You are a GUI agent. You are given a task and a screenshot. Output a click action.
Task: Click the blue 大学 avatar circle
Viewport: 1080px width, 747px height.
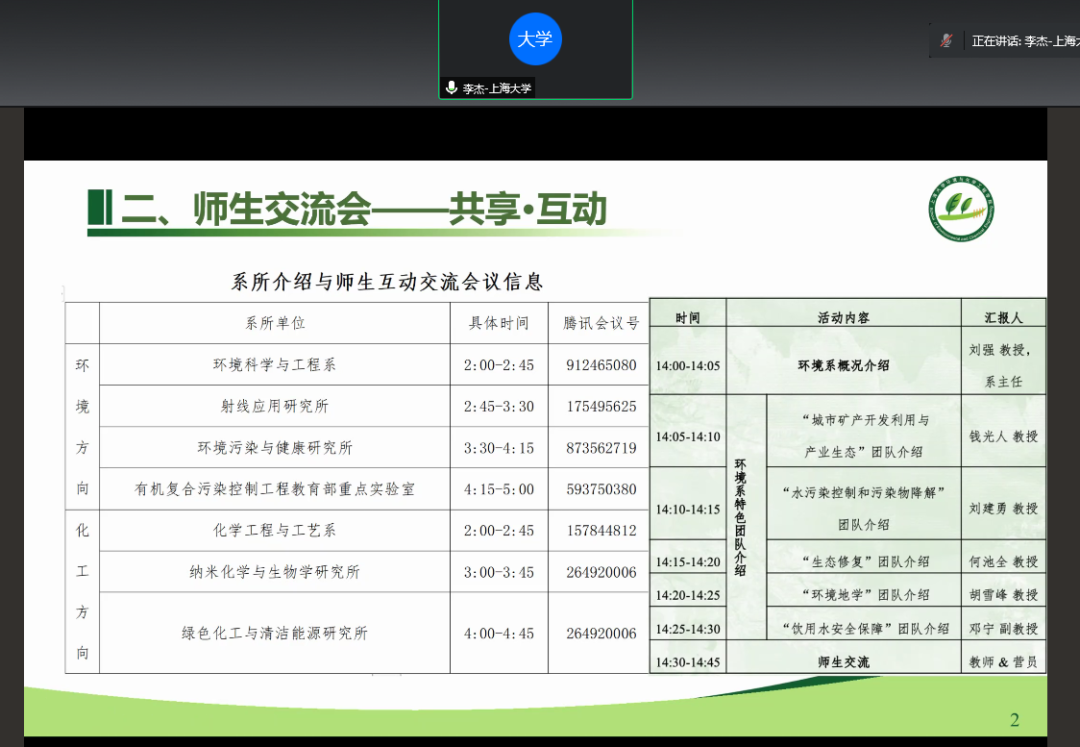click(535, 39)
